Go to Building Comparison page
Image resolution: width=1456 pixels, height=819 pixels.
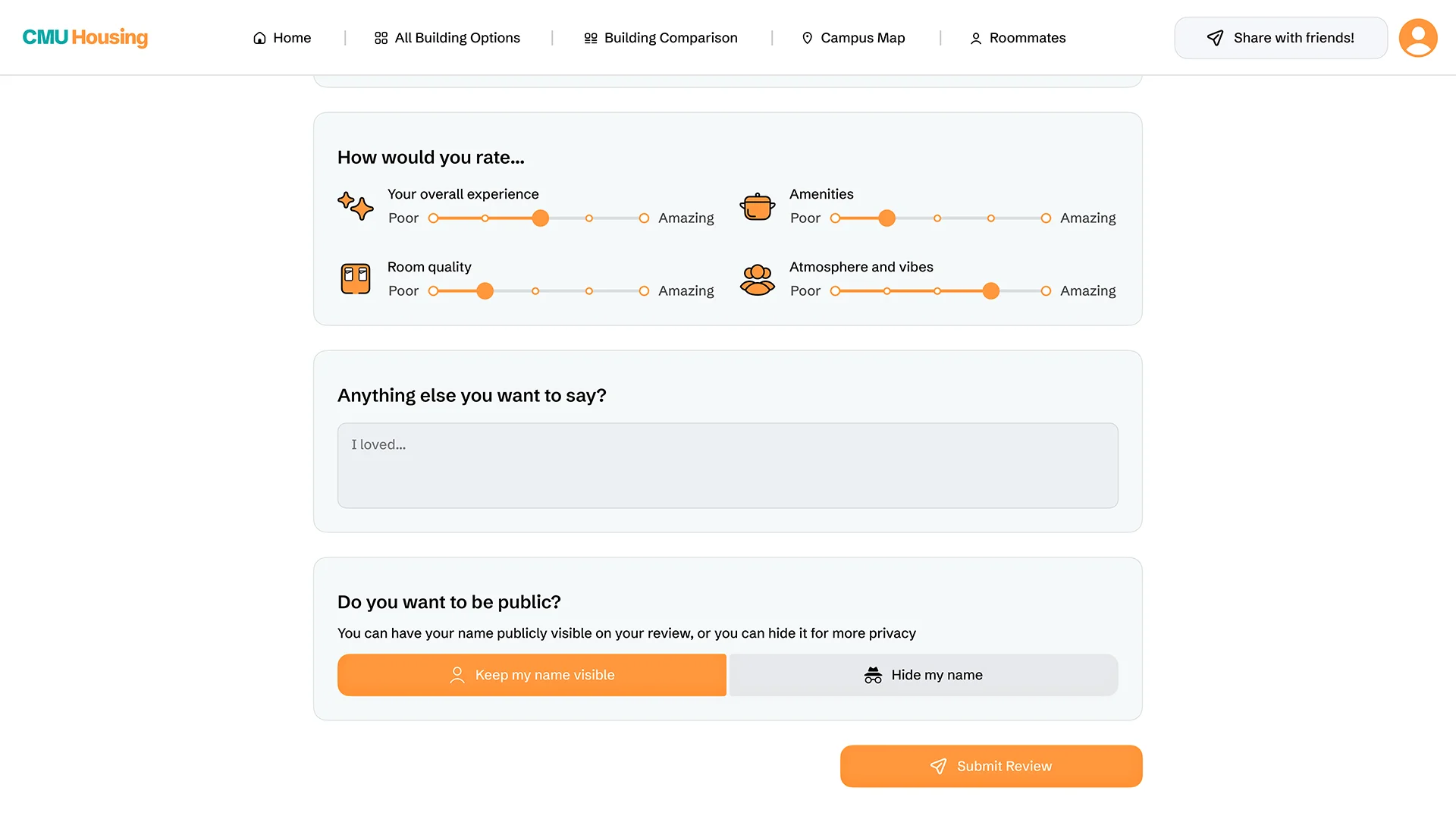pos(661,38)
